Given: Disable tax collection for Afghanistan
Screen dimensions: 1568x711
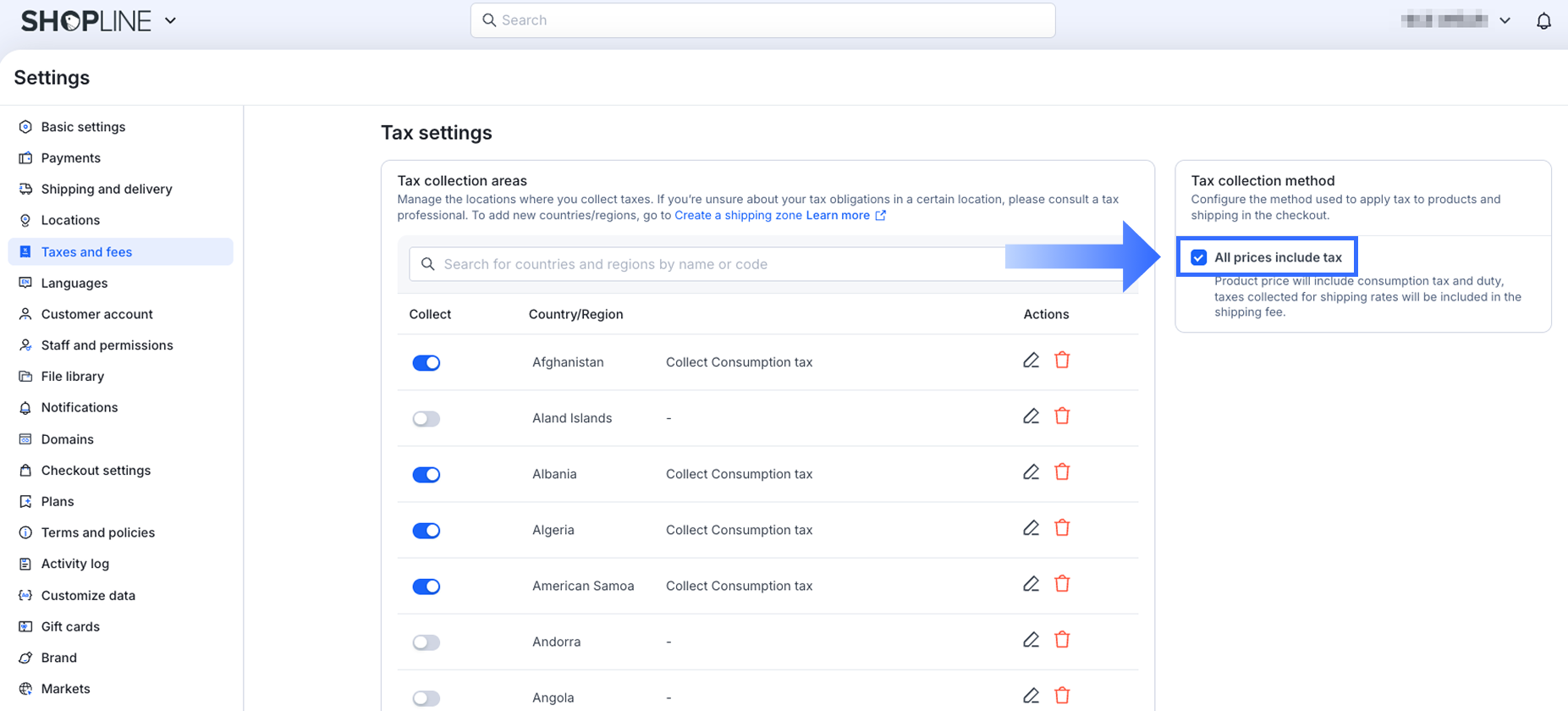Looking at the screenshot, I should tap(426, 363).
